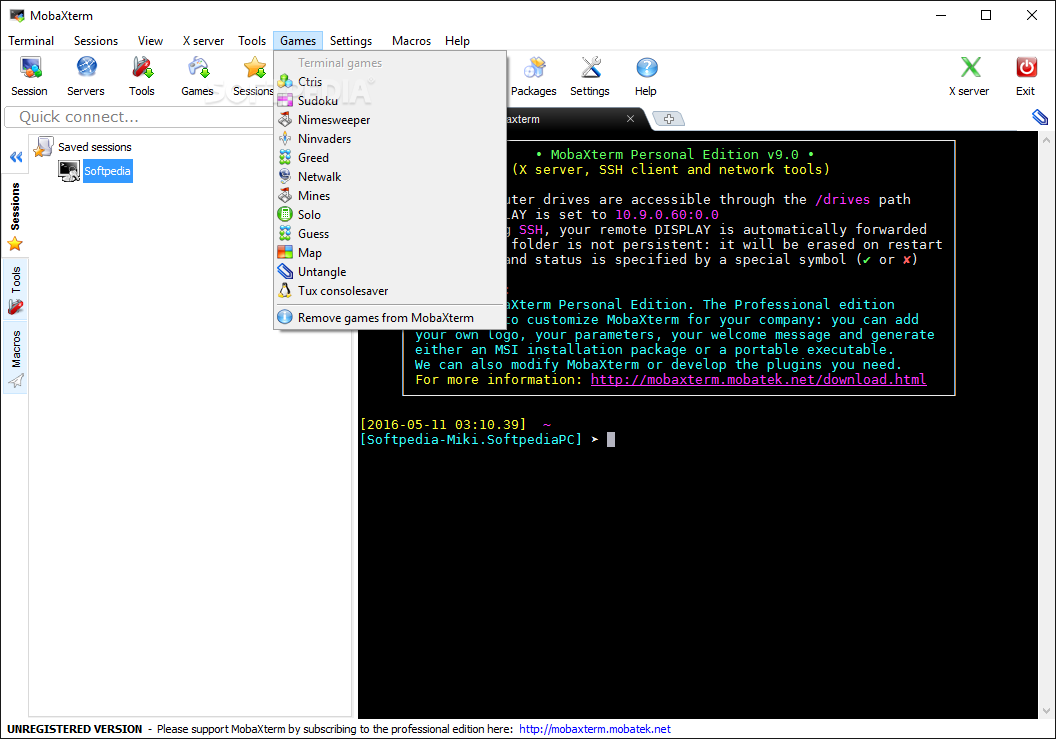The width and height of the screenshot is (1056, 739).
Task: Click the terminal scrollbar up arrow
Action: (1046, 140)
